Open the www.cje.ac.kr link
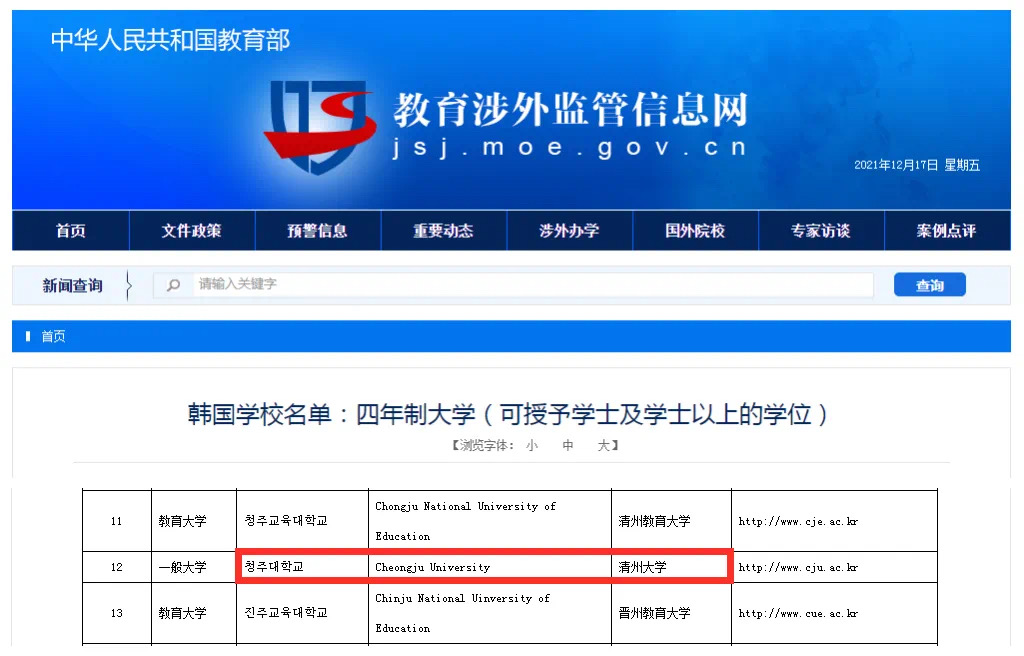Viewport: 1024px width, 656px height. pyautogui.click(x=798, y=521)
